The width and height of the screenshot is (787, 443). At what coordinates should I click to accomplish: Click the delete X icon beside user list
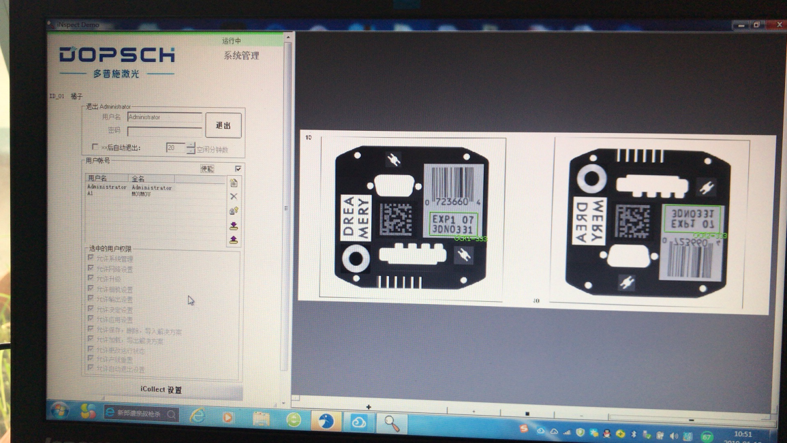[x=234, y=197]
